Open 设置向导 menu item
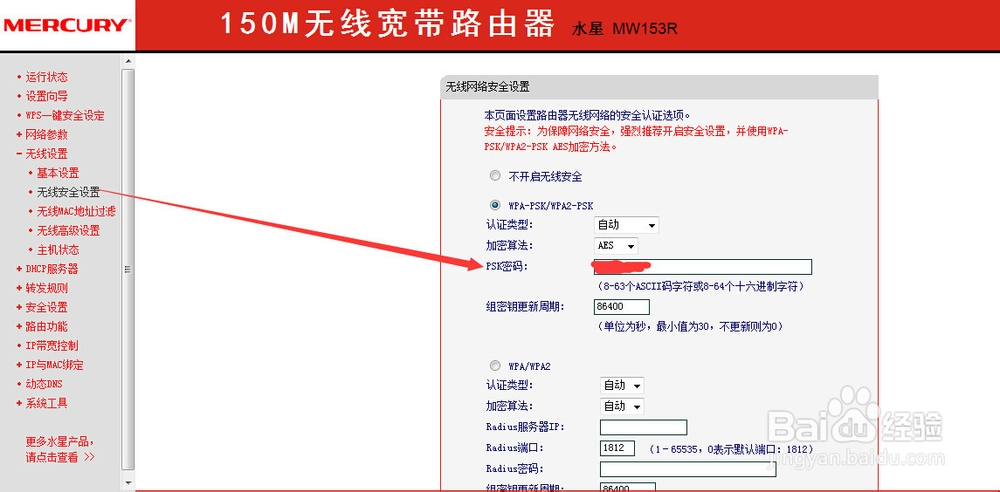Image resolution: width=1000 pixels, height=492 pixels. point(46,96)
